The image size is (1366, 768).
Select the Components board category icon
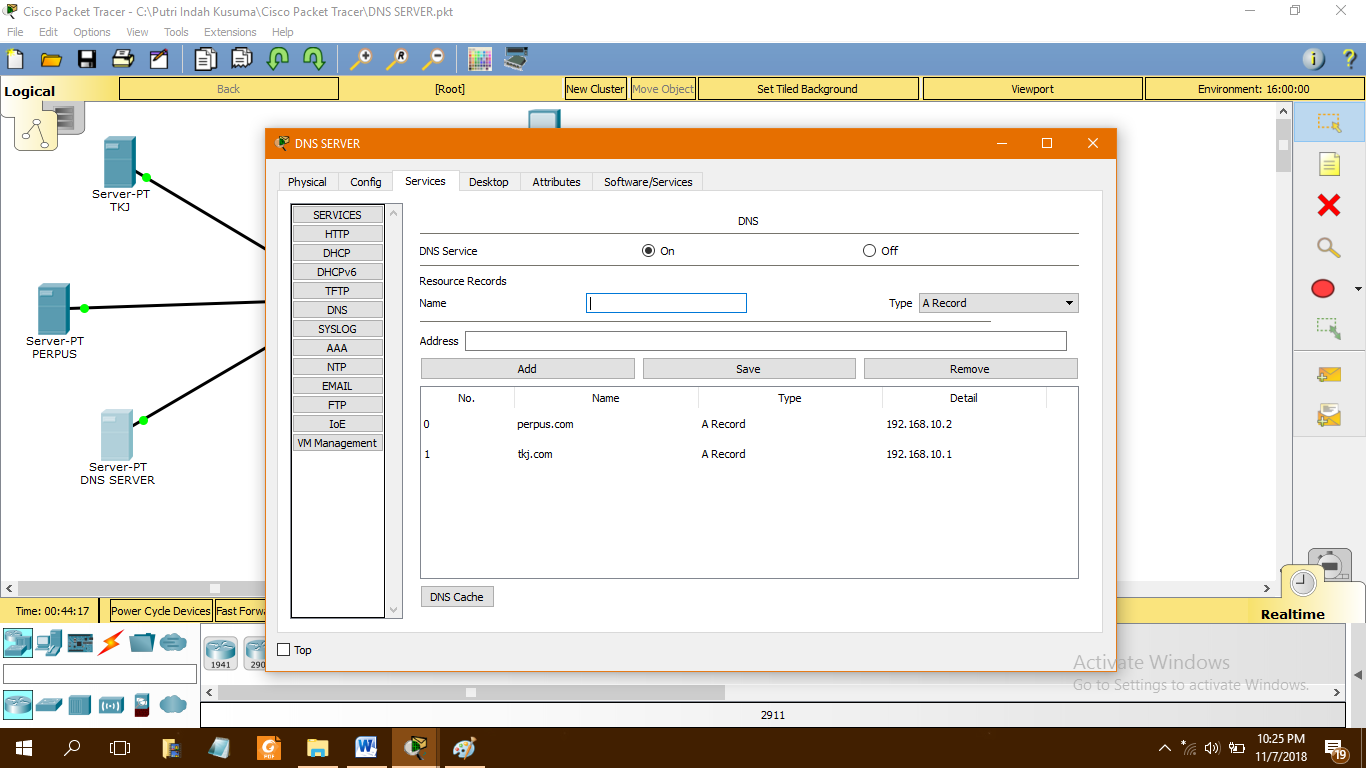80,642
